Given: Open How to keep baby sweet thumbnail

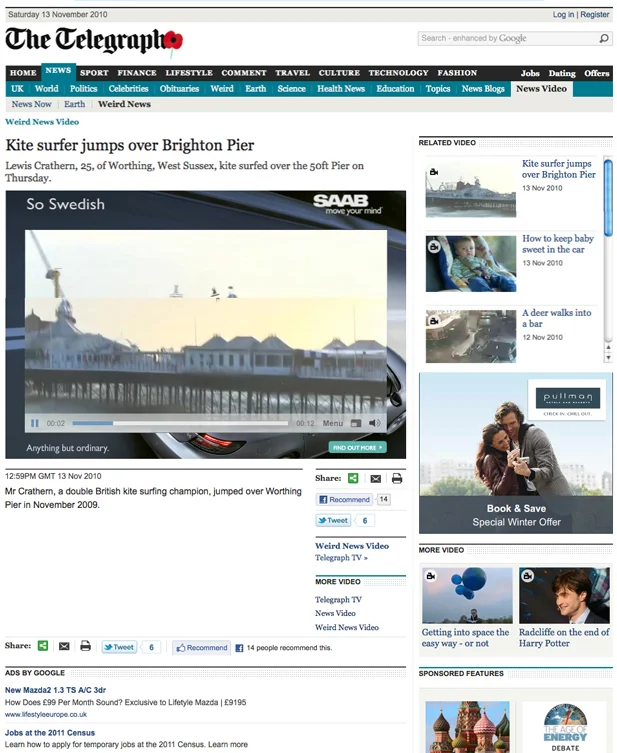Looking at the screenshot, I should click(x=471, y=264).
